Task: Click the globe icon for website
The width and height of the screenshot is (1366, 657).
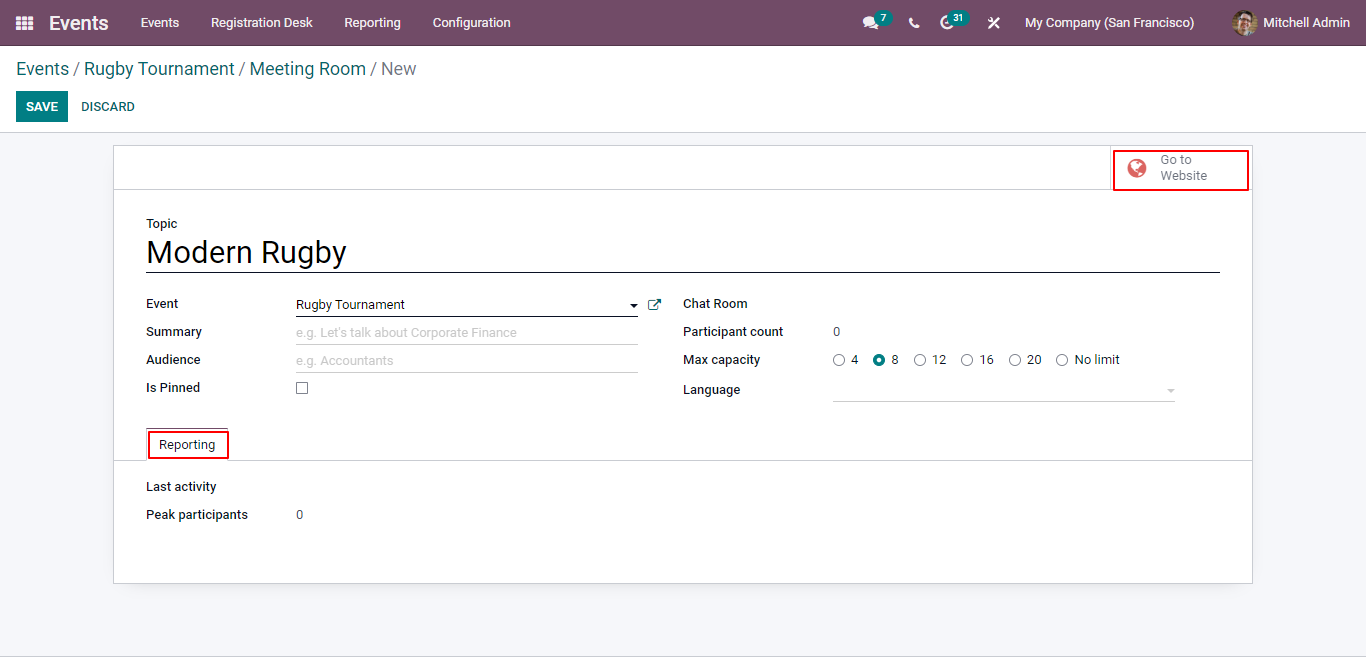Action: (x=1137, y=168)
